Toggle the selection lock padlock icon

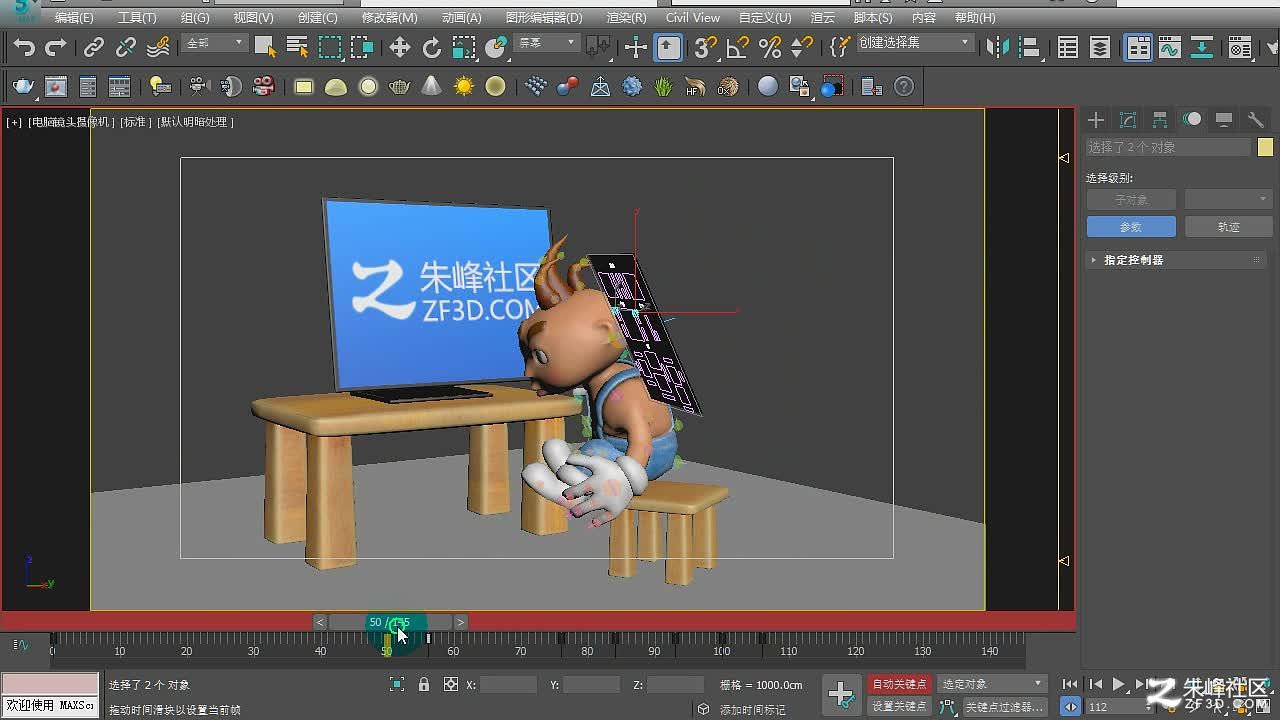424,684
